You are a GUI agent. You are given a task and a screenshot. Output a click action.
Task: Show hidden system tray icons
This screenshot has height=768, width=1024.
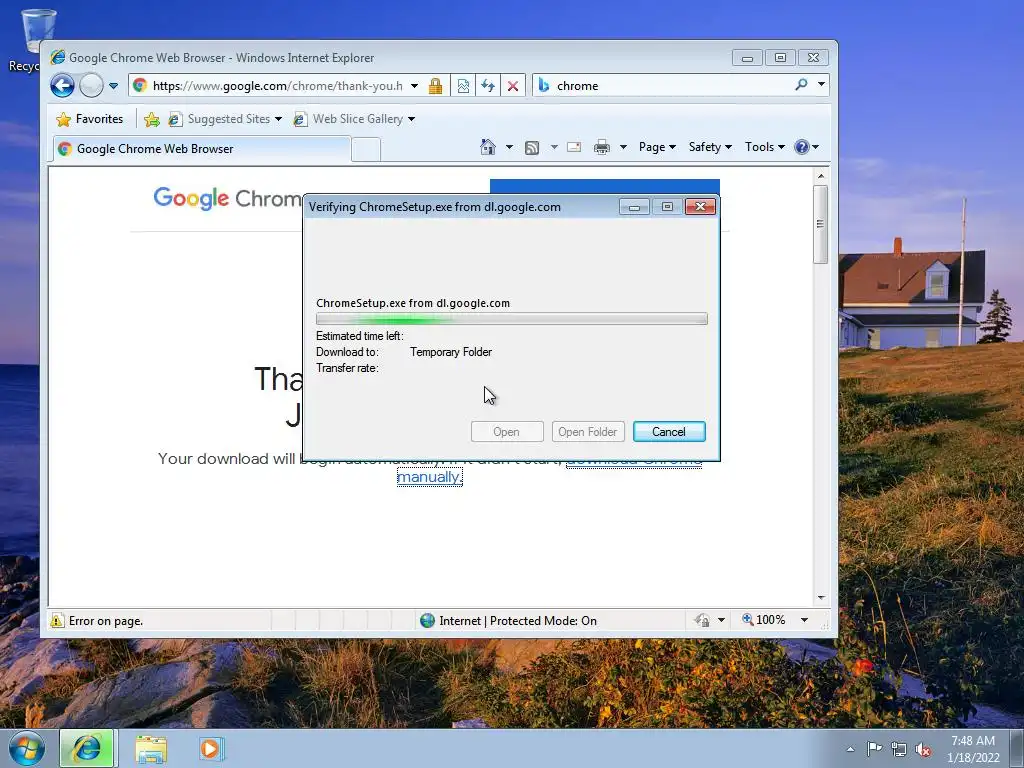[850, 749]
